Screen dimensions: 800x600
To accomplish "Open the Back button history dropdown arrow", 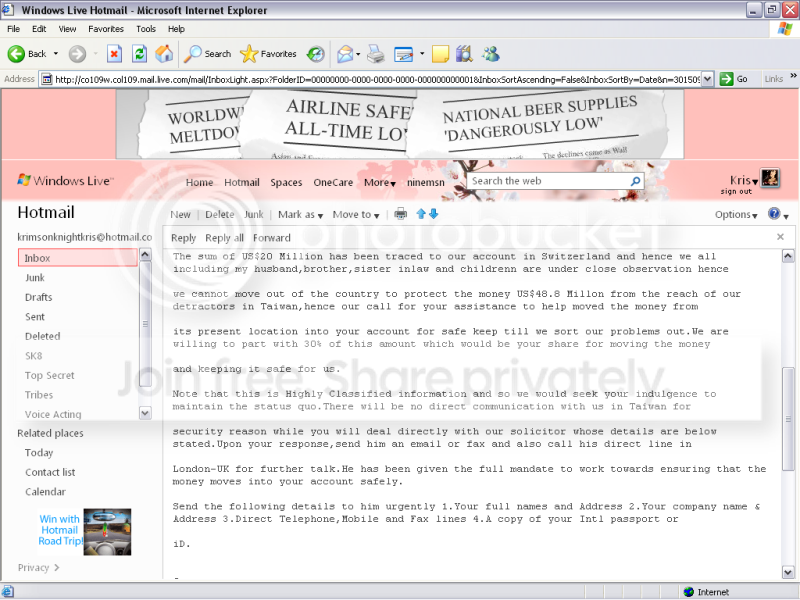I will [x=56, y=54].
